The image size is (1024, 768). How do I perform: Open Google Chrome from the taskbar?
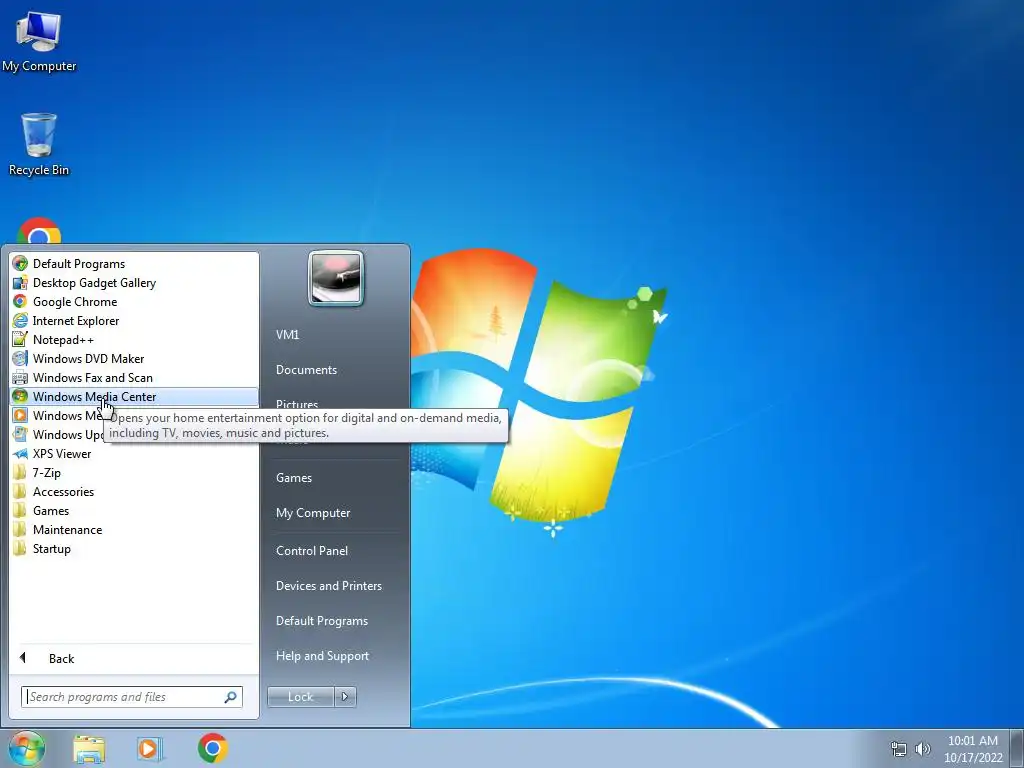(x=213, y=748)
